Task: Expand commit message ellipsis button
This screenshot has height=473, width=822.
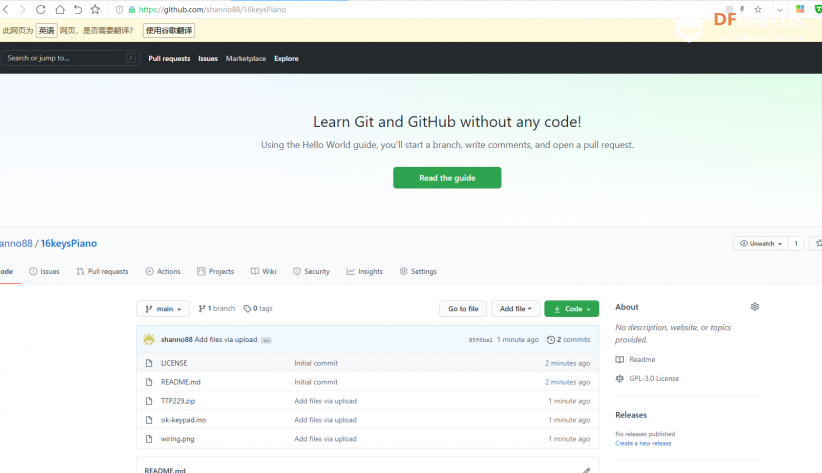Action: (x=266, y=340)
